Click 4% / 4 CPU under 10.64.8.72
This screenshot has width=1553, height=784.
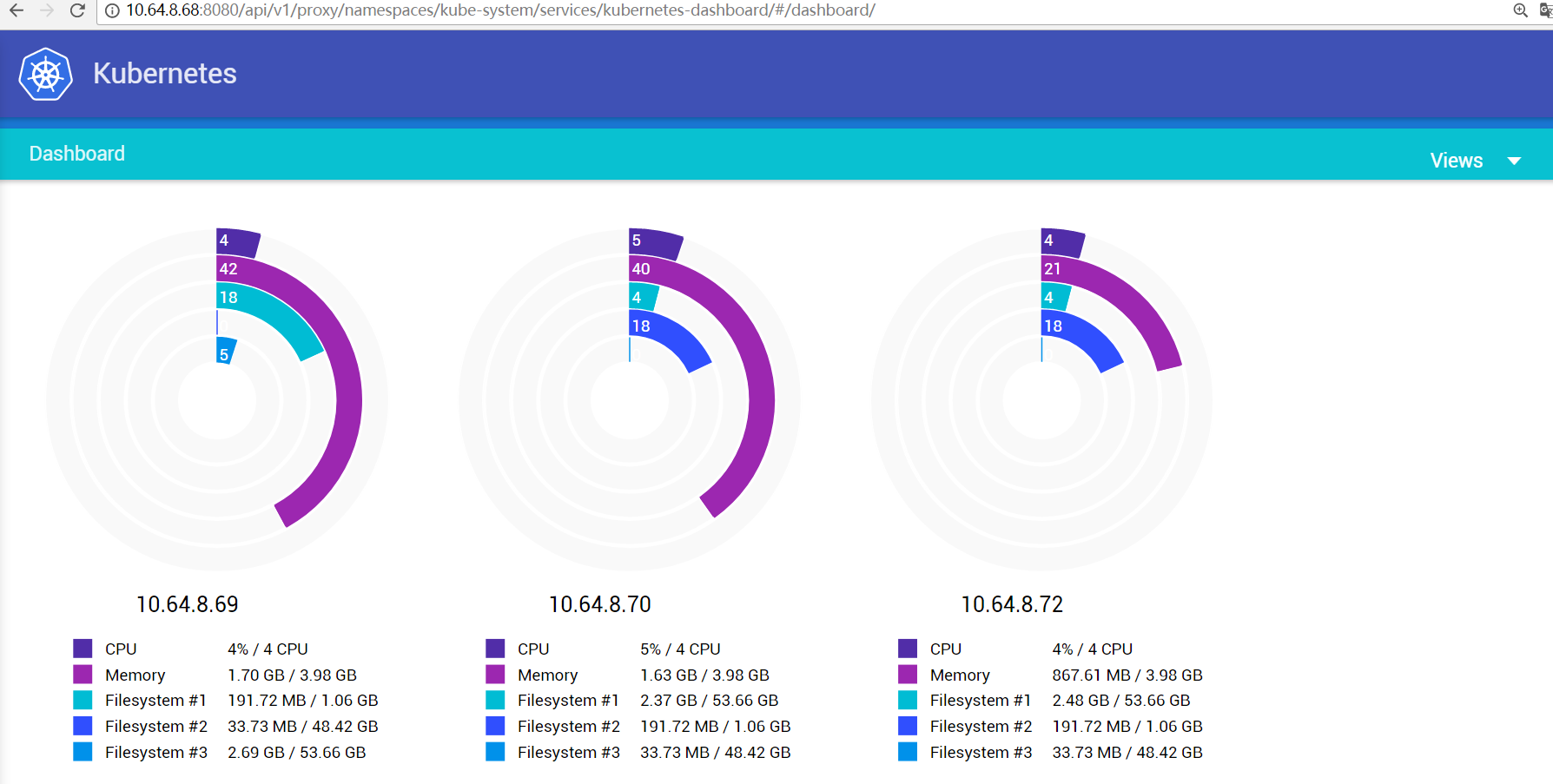[1093, 649]
